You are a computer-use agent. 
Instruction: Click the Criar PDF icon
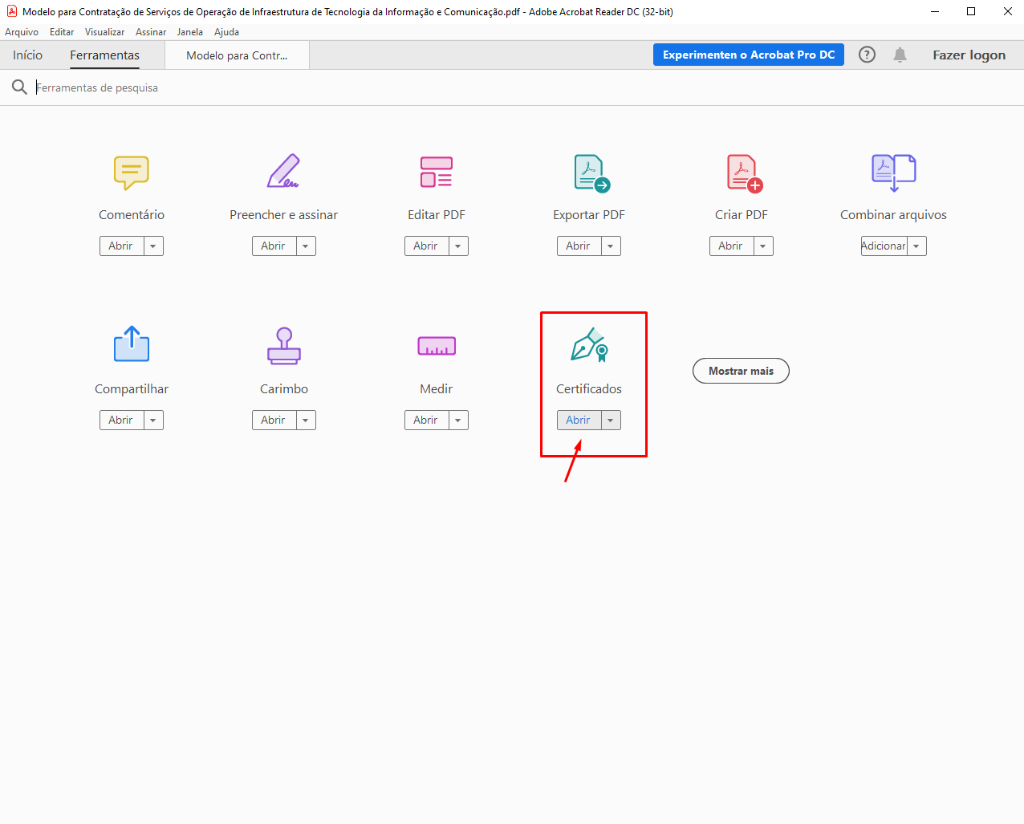click(743, 173)
